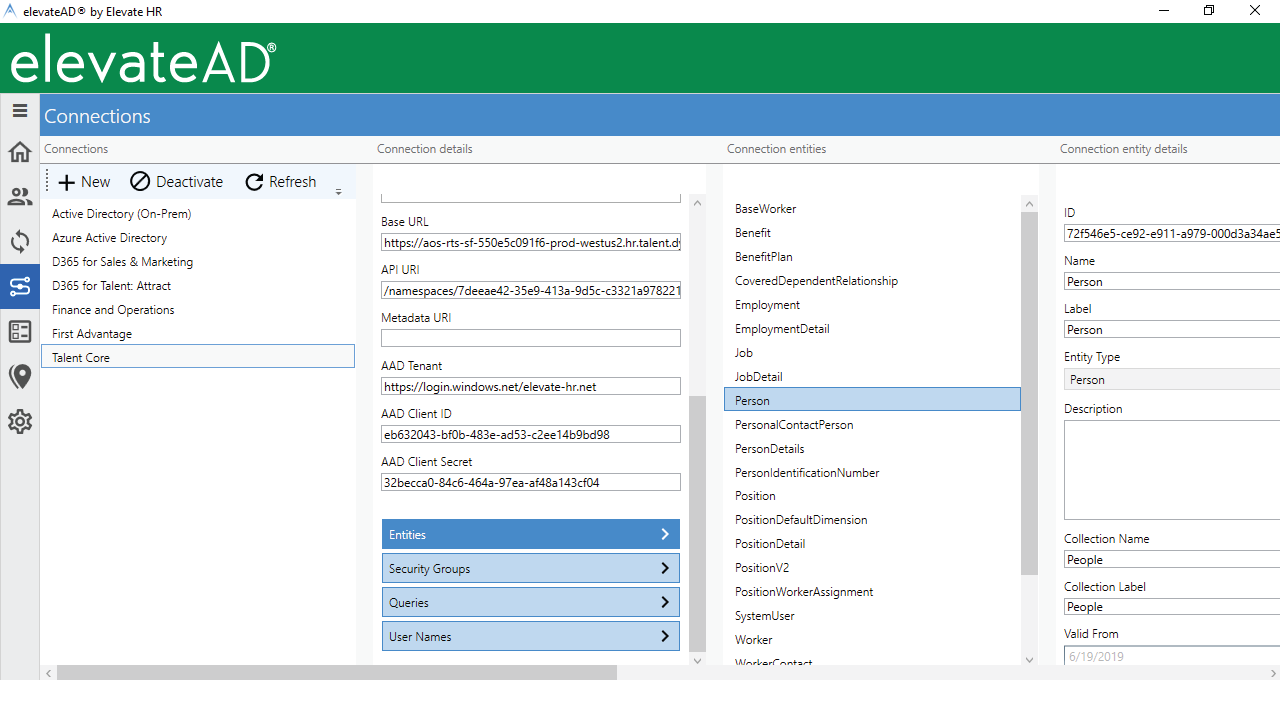
Task: Open the forms list sidebar icon
Action: [19, 332]
